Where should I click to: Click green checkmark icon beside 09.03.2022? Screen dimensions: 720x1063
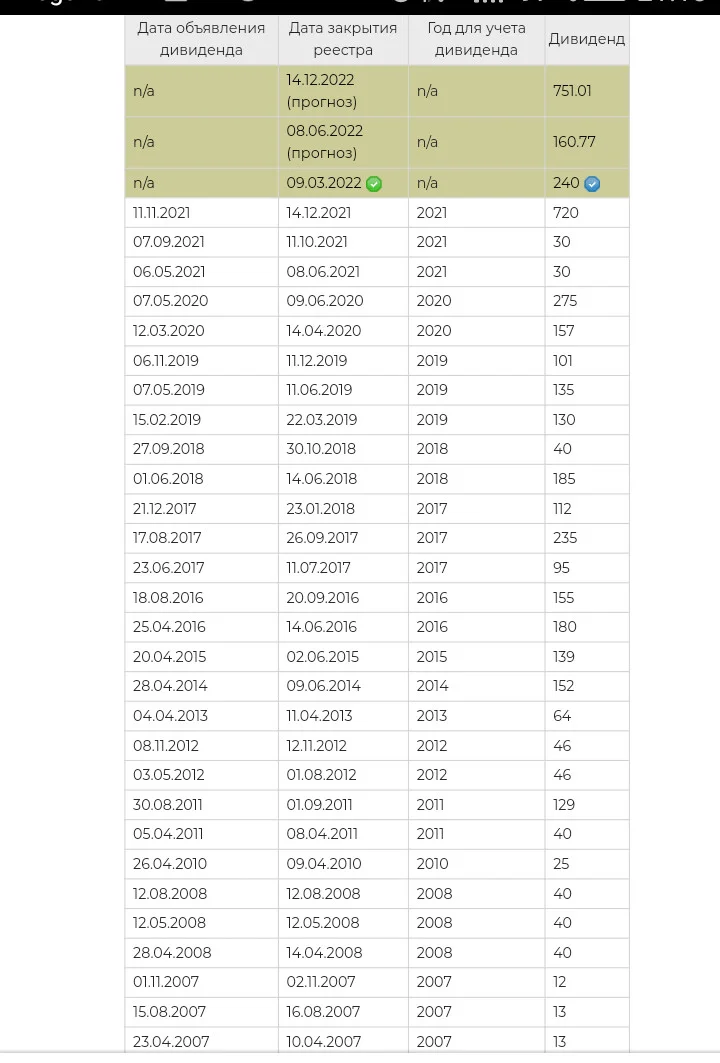[x=374, y=184]
